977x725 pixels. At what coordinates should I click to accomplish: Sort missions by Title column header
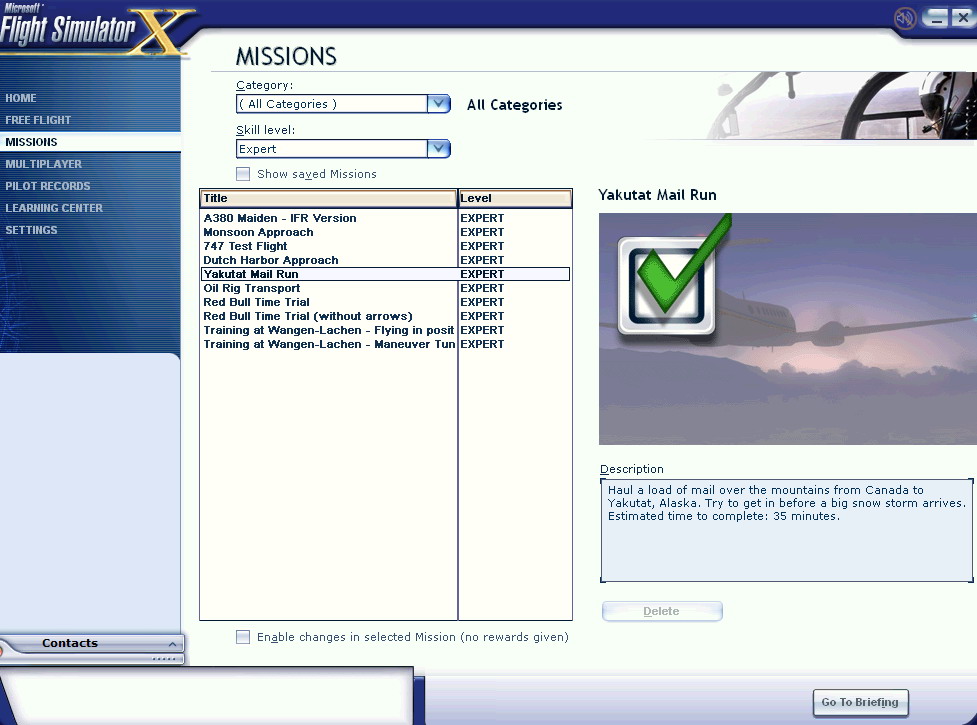click(328, 198)
